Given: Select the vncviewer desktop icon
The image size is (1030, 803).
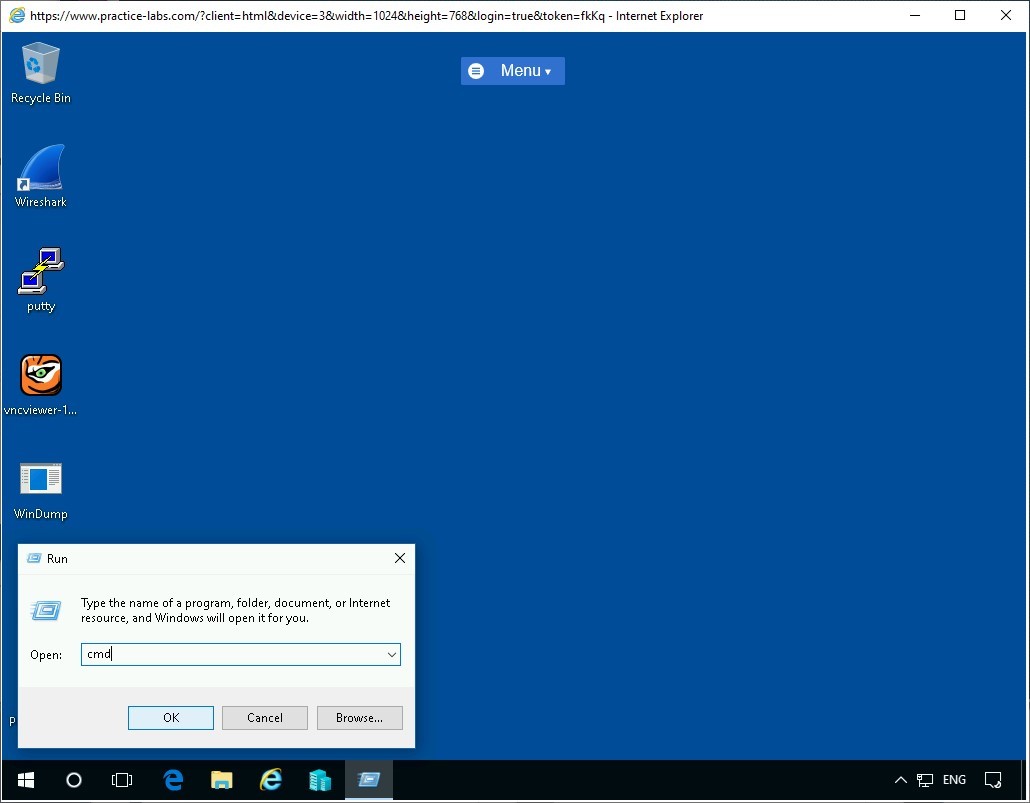Looking at the screenshot, I should [x=41, y=384].
